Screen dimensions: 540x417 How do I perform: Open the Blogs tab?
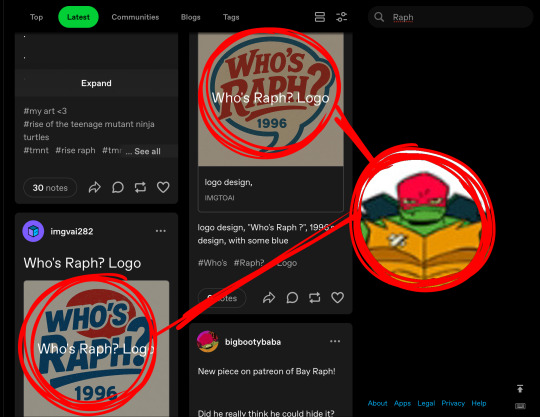tap(190, 17)
